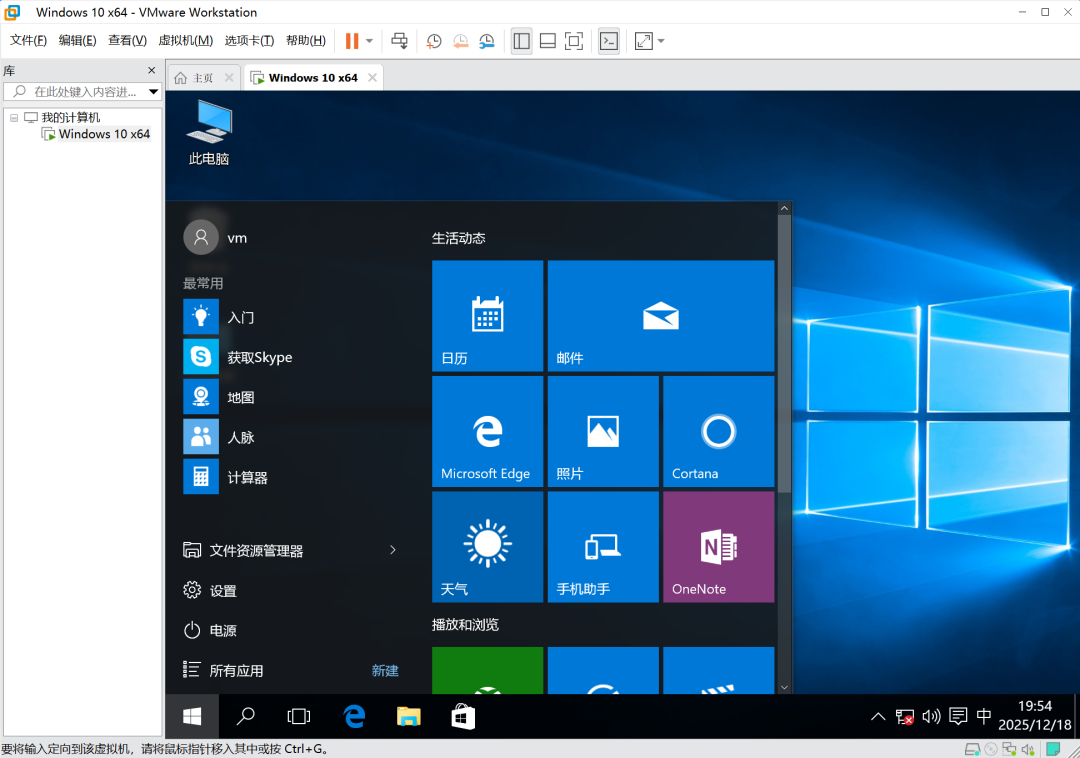Viewport: 1080px width, 758px height.
Task: Expand the 文件资源管理器 jump list arrow
Action: click(393, 550)
